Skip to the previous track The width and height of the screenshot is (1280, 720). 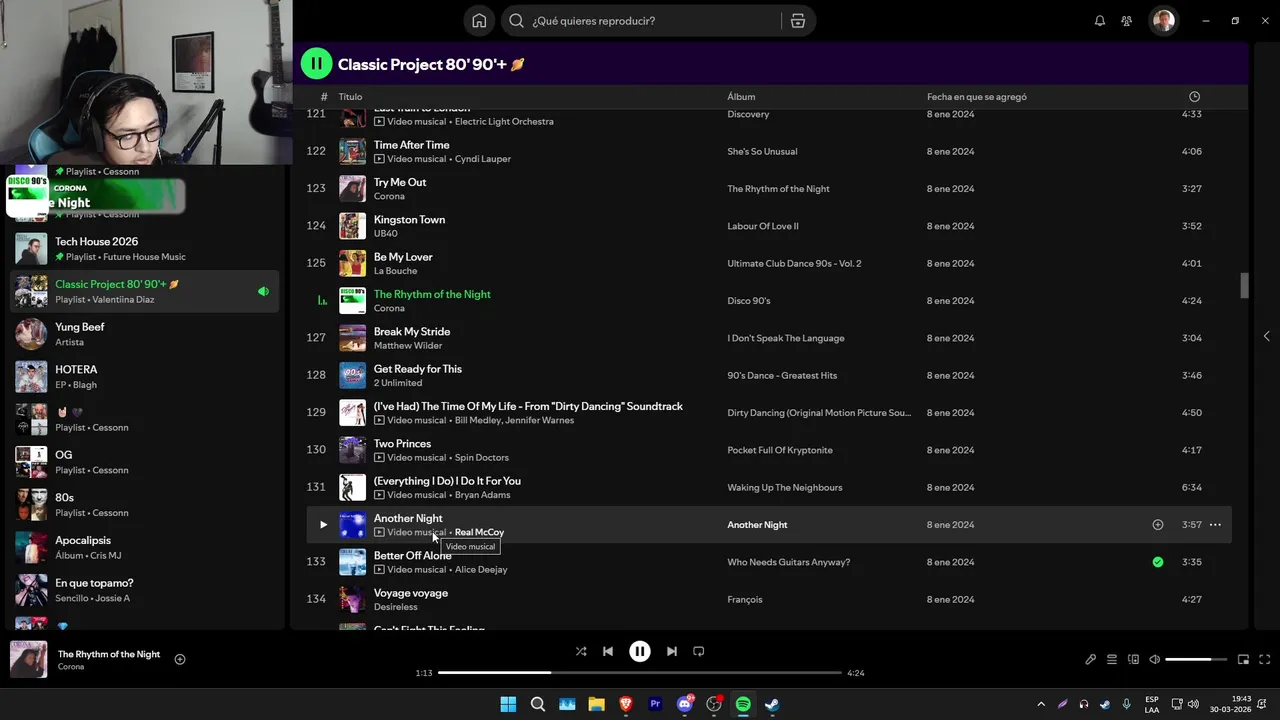click(608, 651)
